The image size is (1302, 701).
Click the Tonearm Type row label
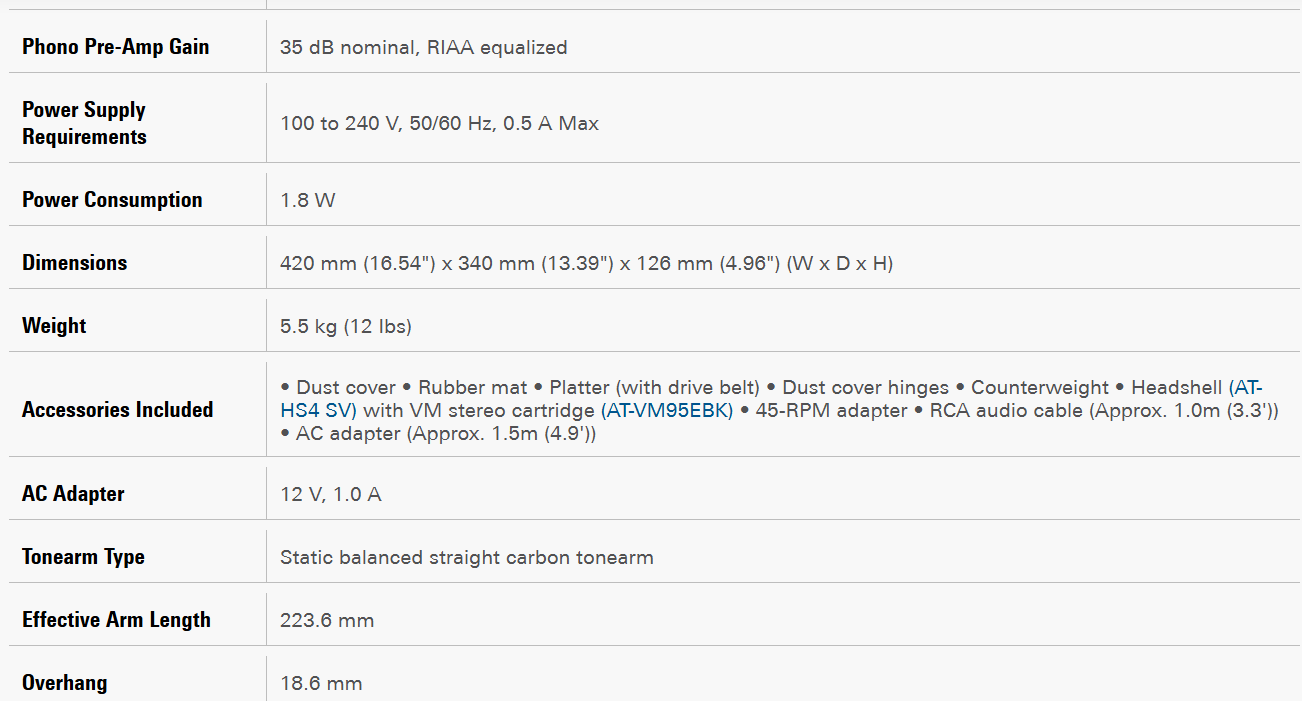(83, 557)
